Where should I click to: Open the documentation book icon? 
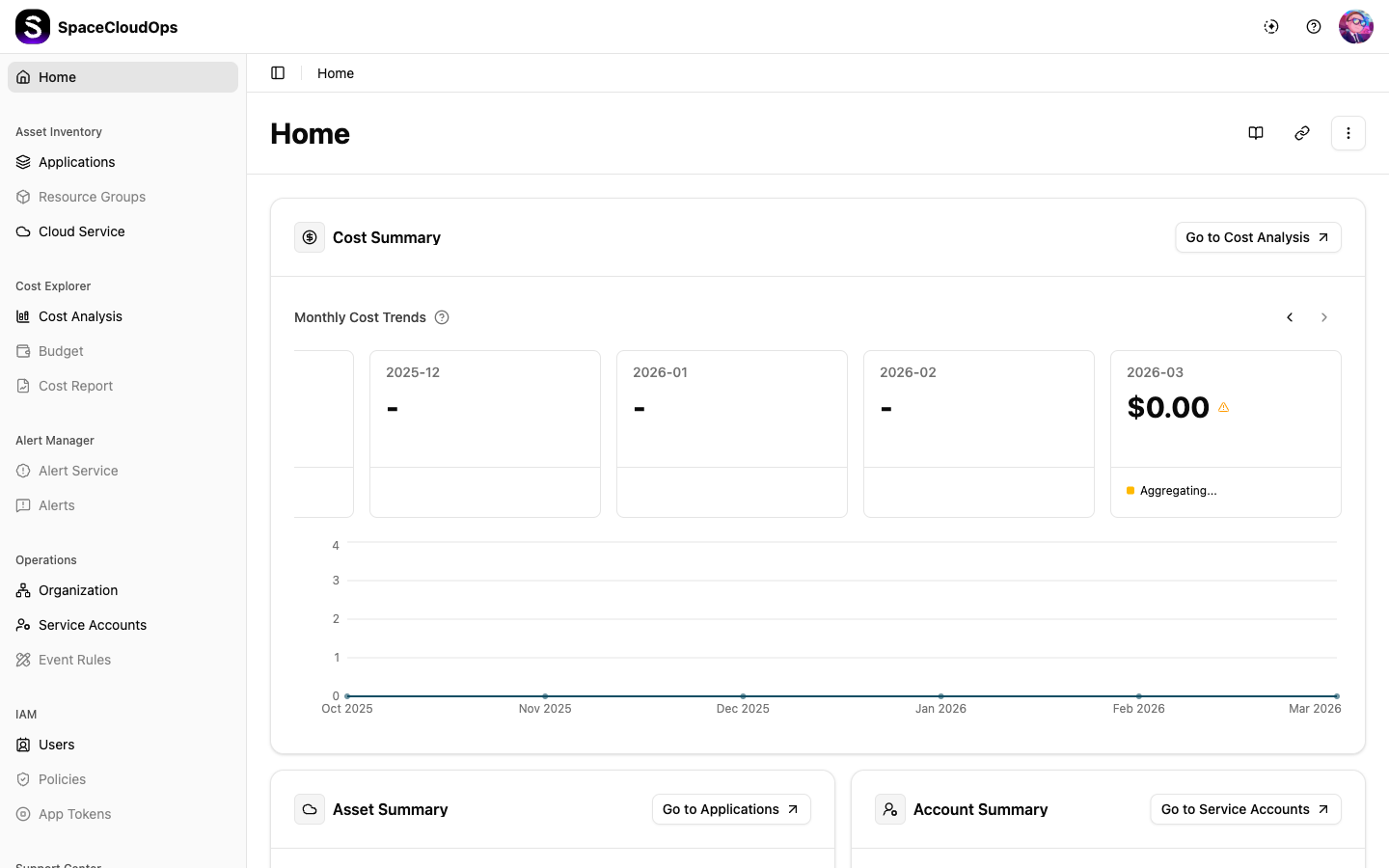click(1256, 133)
